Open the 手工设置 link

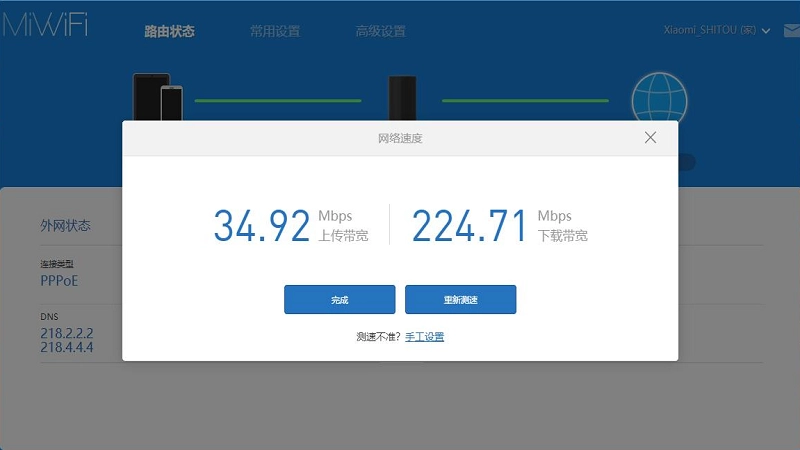coord(424,337)
